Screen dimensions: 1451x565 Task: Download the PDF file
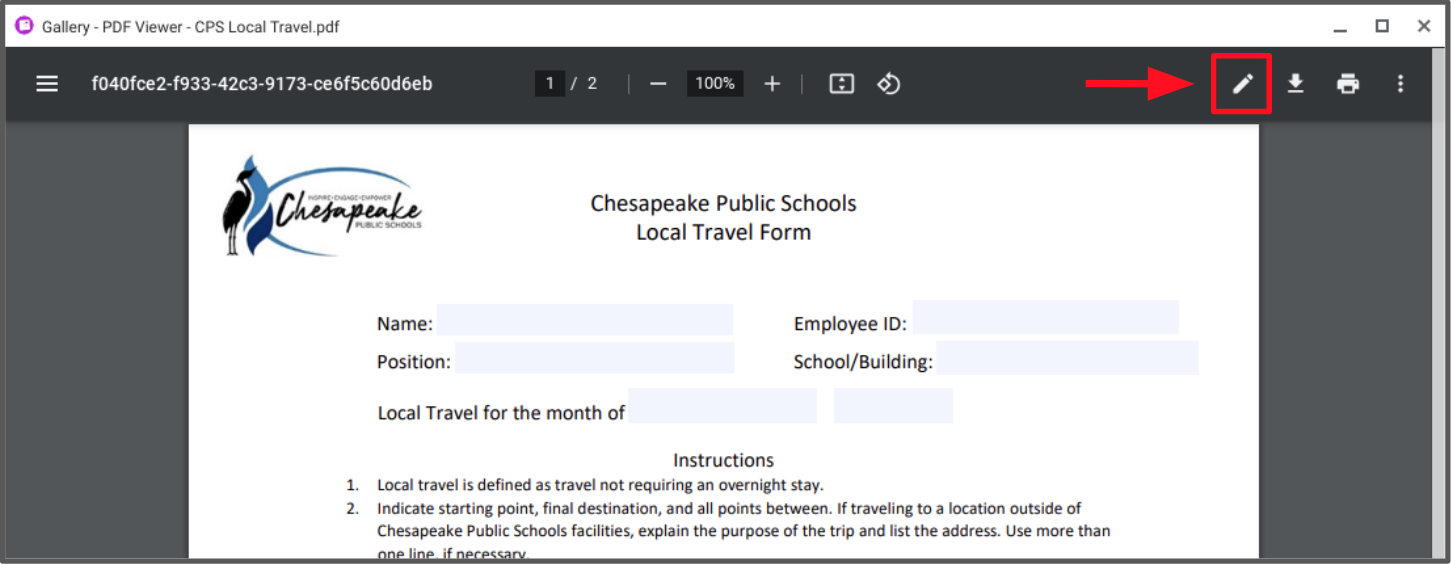(1295, 84)
